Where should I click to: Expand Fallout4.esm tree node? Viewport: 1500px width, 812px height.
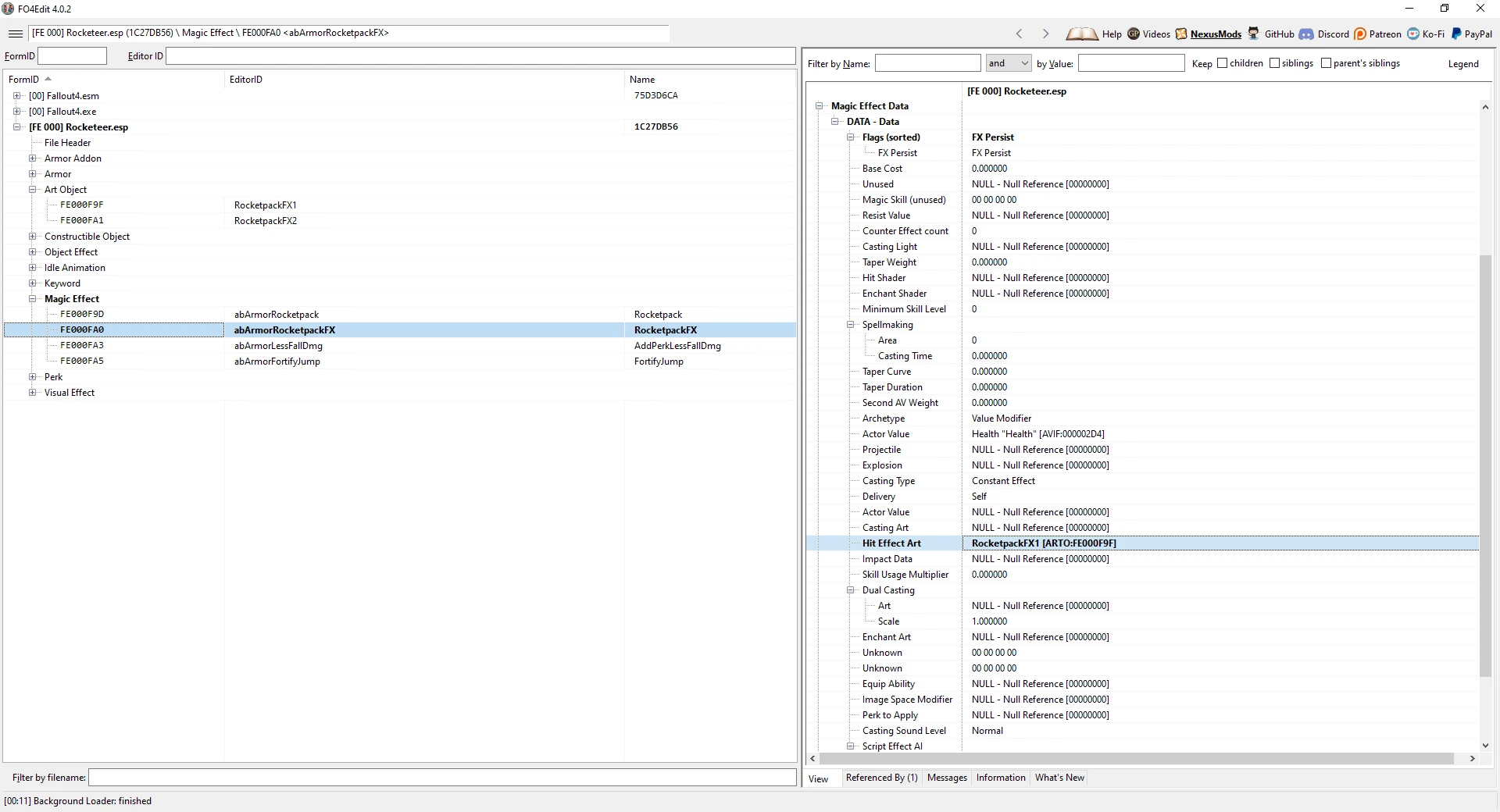coord(16,96)
